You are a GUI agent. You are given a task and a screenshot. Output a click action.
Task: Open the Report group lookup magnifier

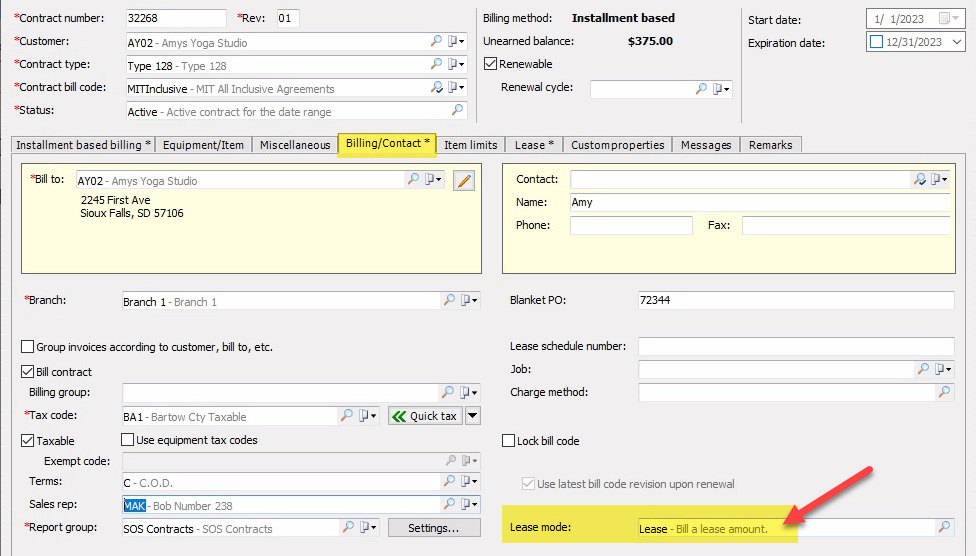(348, 527)
